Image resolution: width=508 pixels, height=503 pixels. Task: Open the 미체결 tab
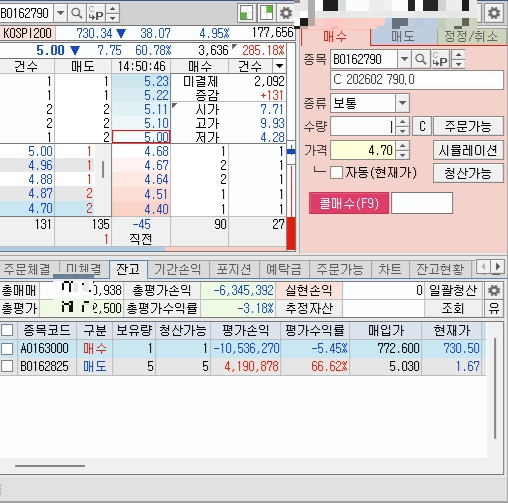point(84,269)
